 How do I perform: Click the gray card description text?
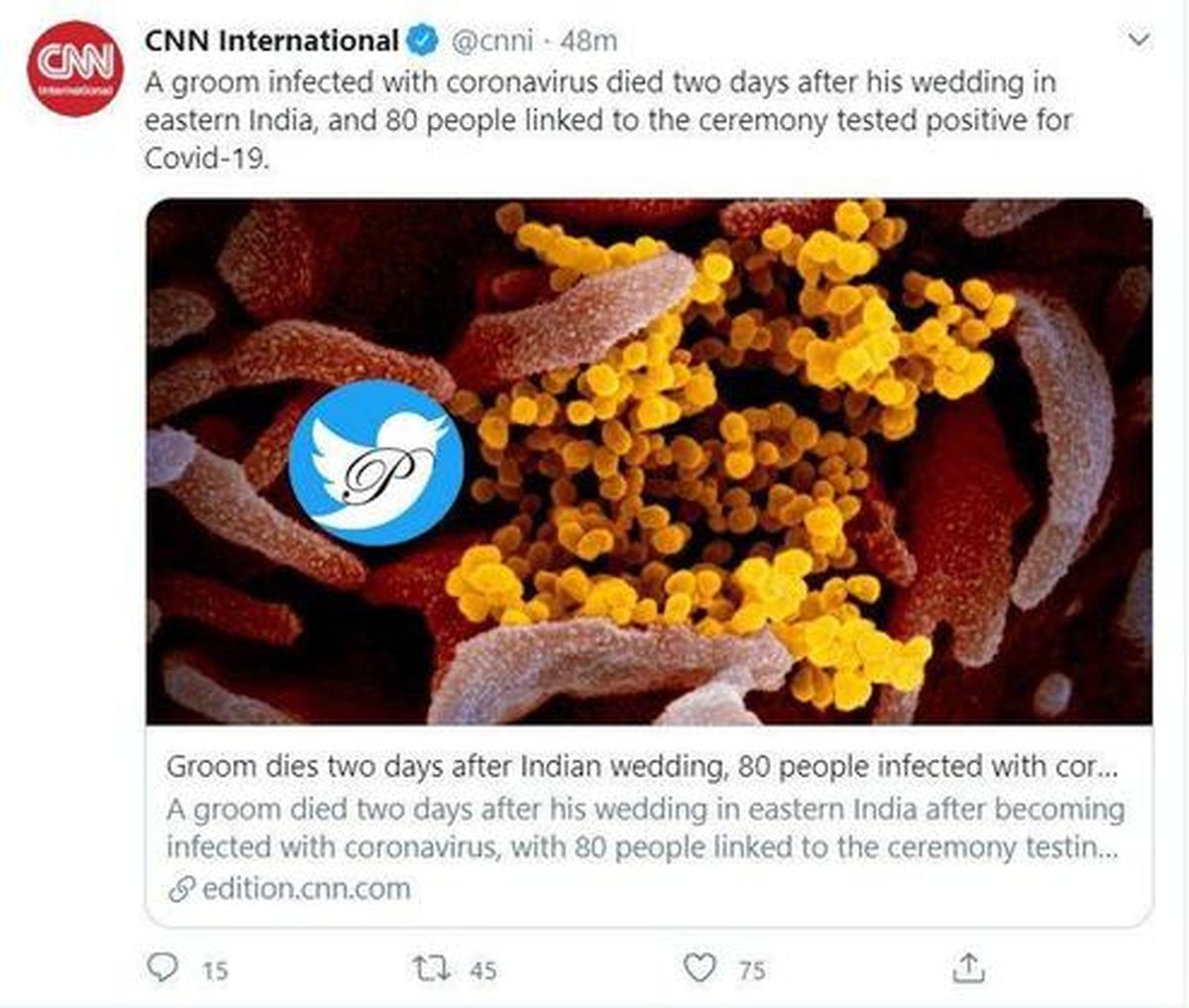(x=644, y=829)
